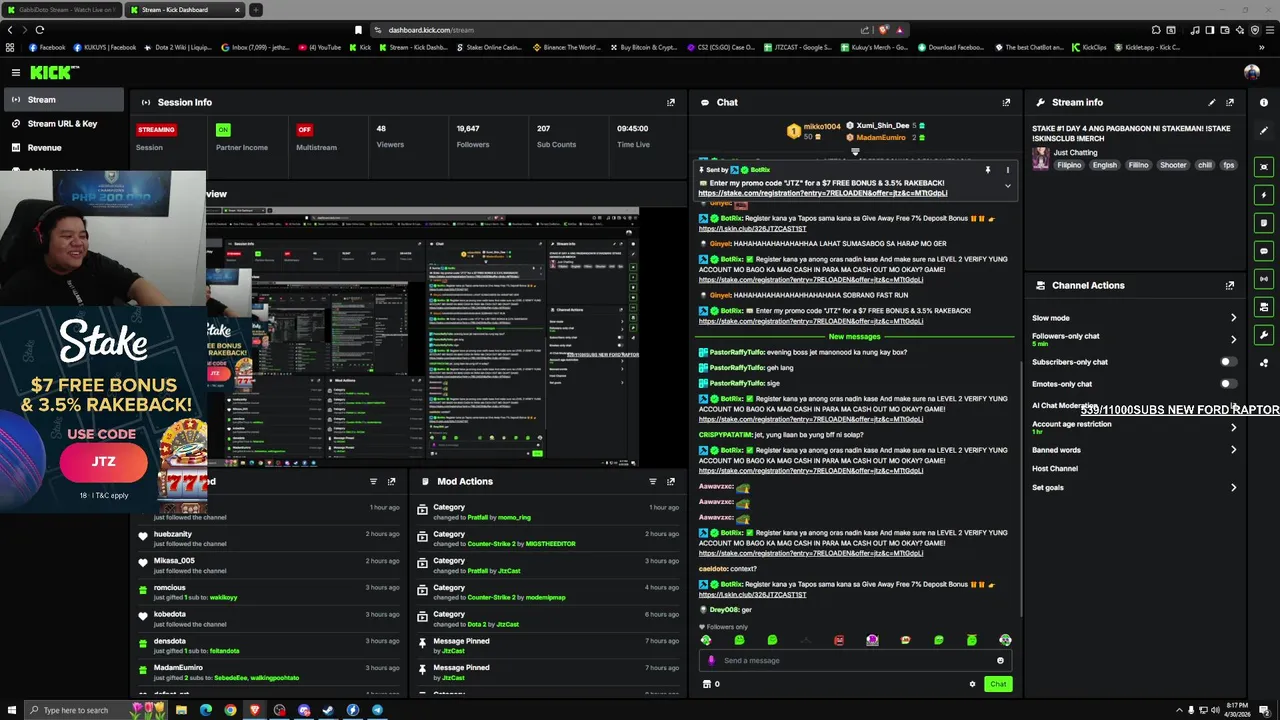Toggle the channel actions widget icon in sidebar
Screen dimensions: 1280x720
(1264, 307)
